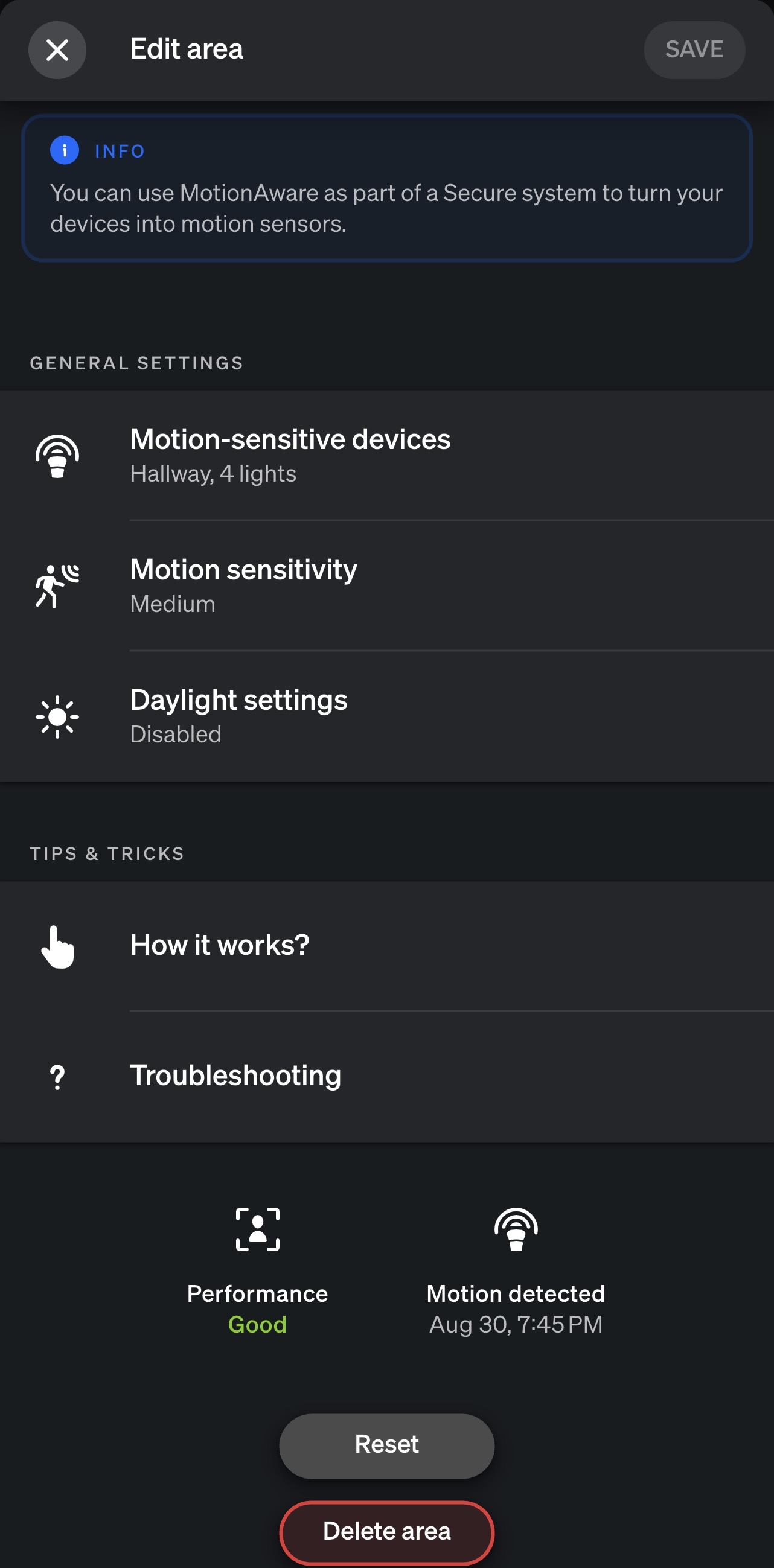Viewport: 774px width, 1568px height.
Task: Tap the Performance Good status
Action: 258,1324
